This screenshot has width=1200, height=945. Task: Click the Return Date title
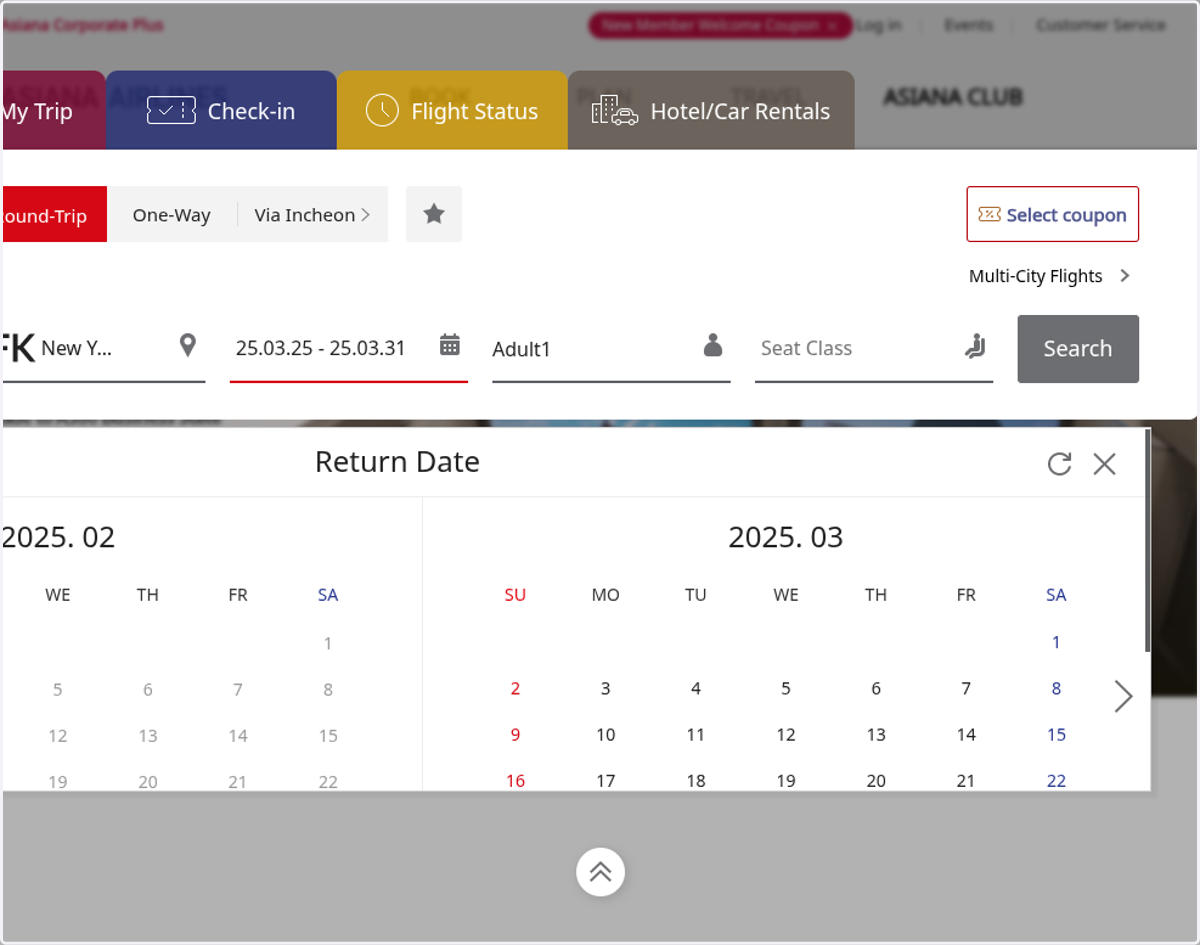click(x=397, y=462)
